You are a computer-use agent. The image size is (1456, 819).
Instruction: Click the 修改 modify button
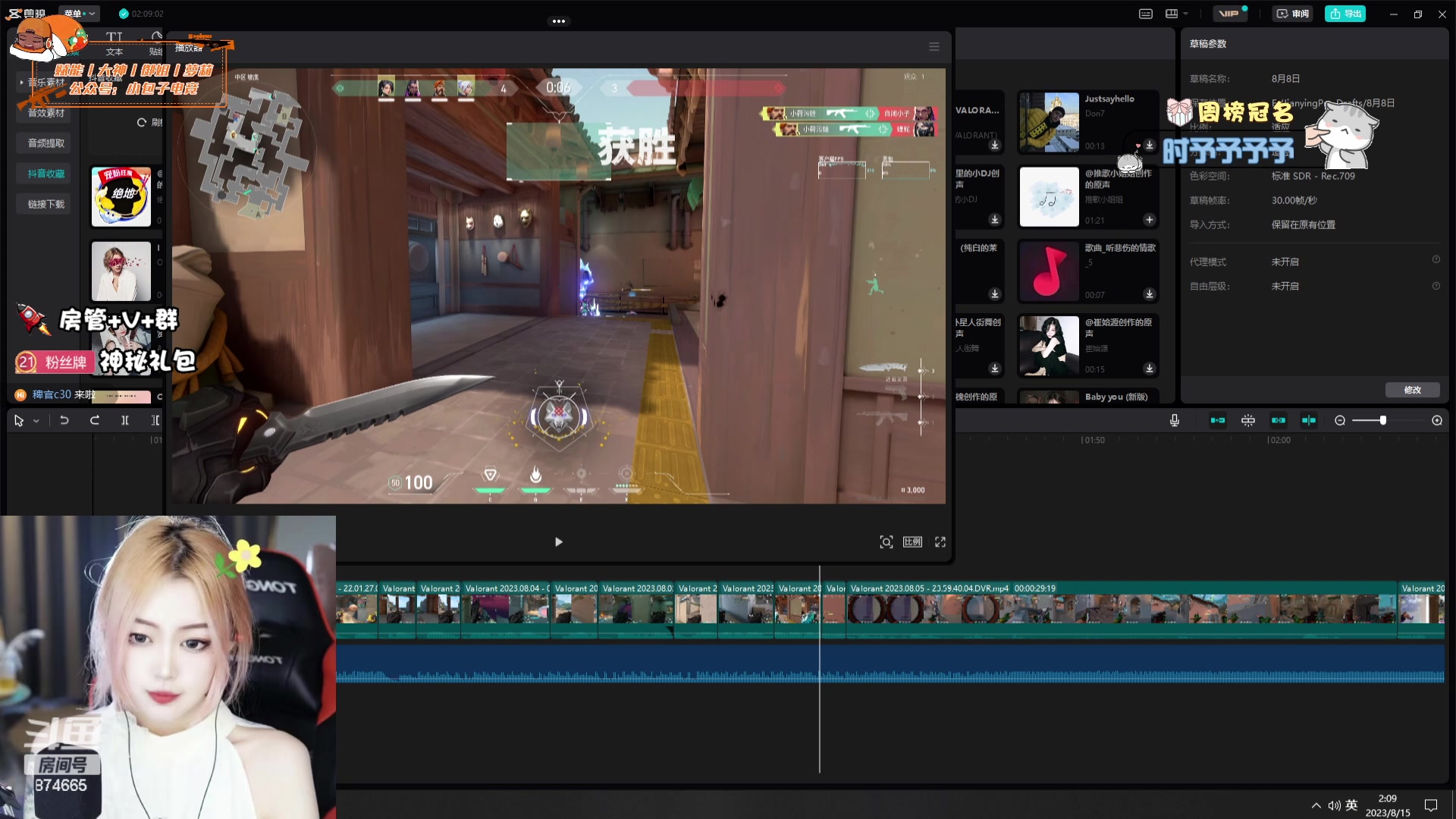(x=1412, y=390)
